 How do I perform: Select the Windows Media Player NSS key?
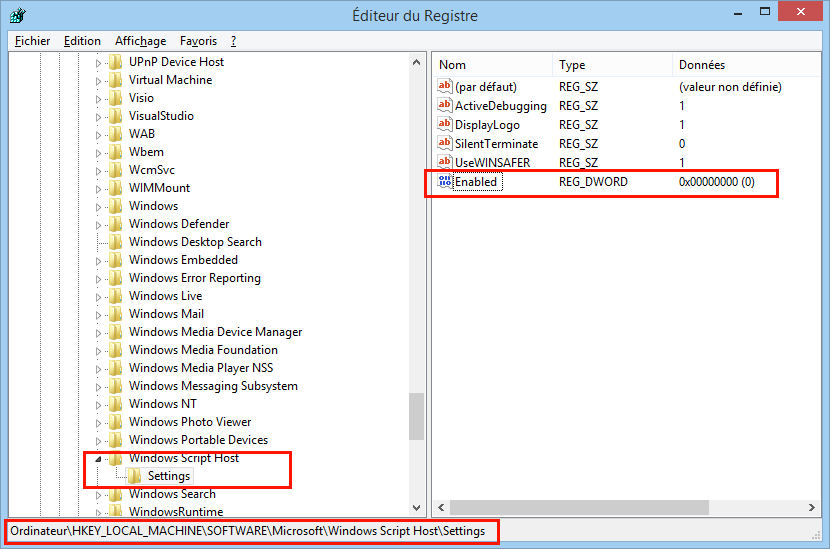[x=201, y=368]
